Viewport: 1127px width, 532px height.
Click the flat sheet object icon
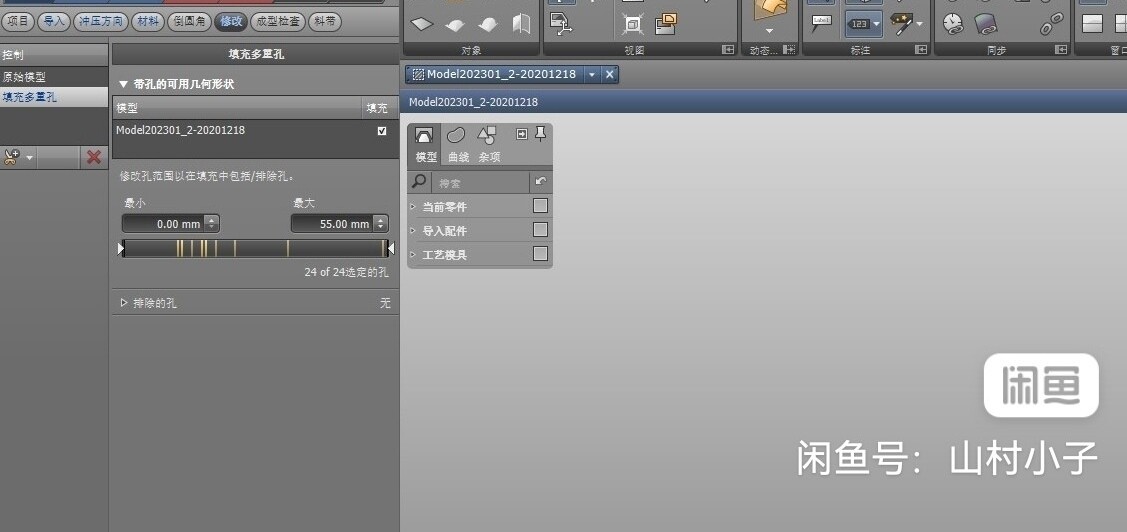422,24
